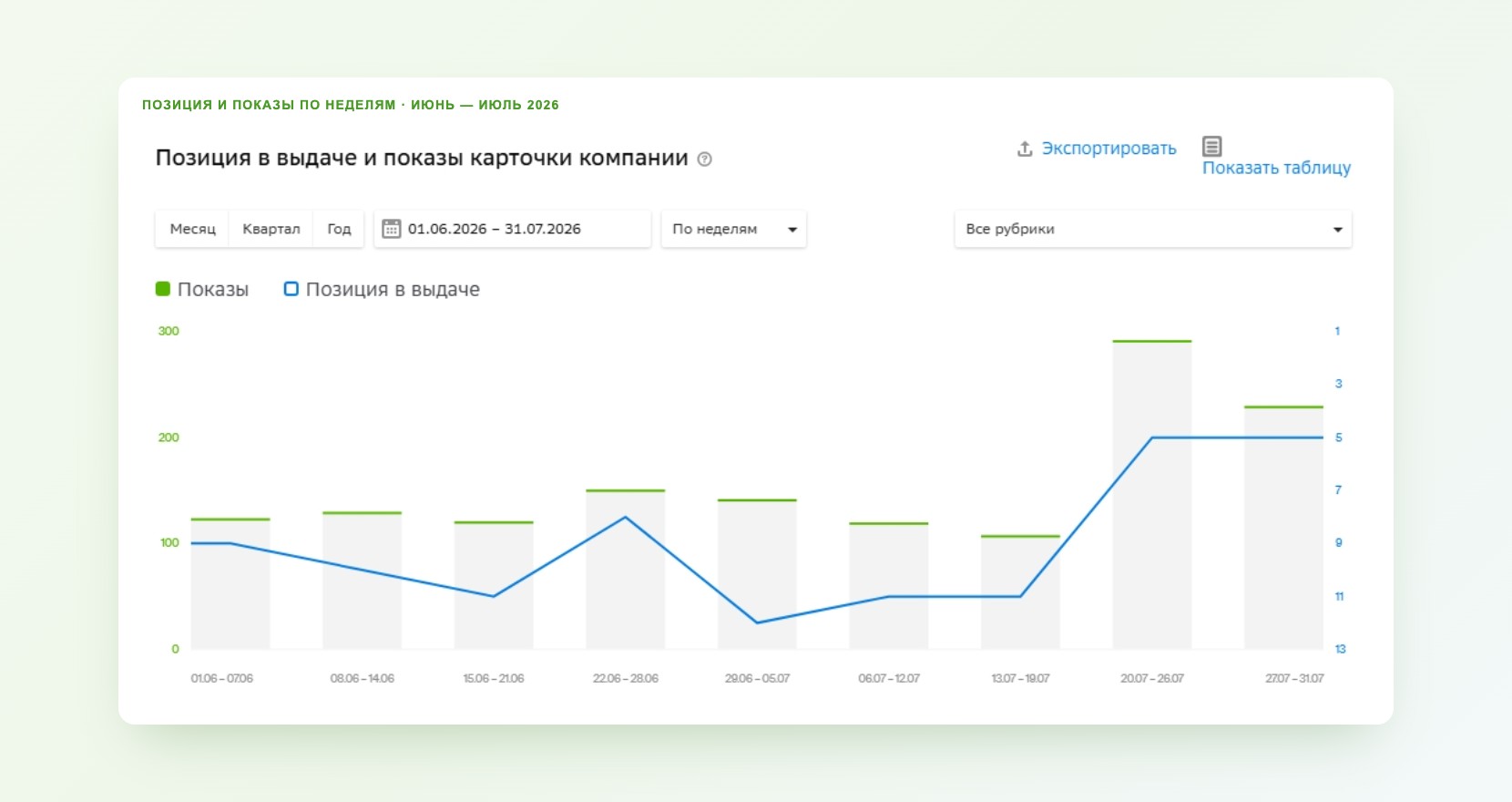This screenshot has width=1512, height=802.
Task: Click the axis label 08.06 – 14.06
Action: click(x=363, y=678)
